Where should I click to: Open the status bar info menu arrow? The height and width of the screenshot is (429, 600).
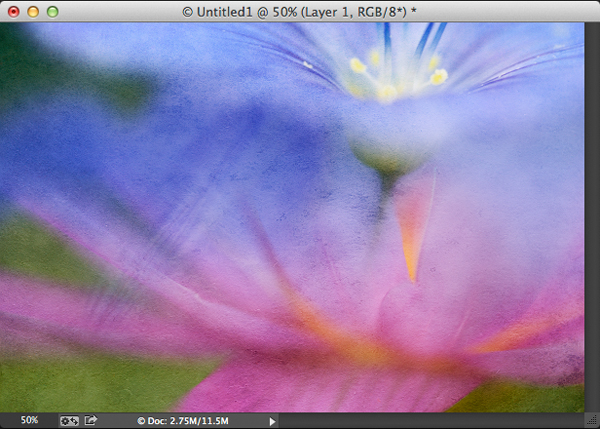click(272, 421)
